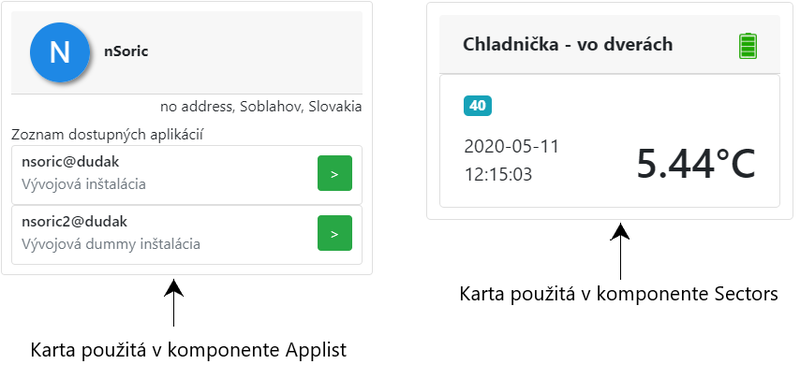Screen dimensions: 800x379
Task: Click the Zoznam dostupných aplikácií heading
Action: click(x=108, y=135)
